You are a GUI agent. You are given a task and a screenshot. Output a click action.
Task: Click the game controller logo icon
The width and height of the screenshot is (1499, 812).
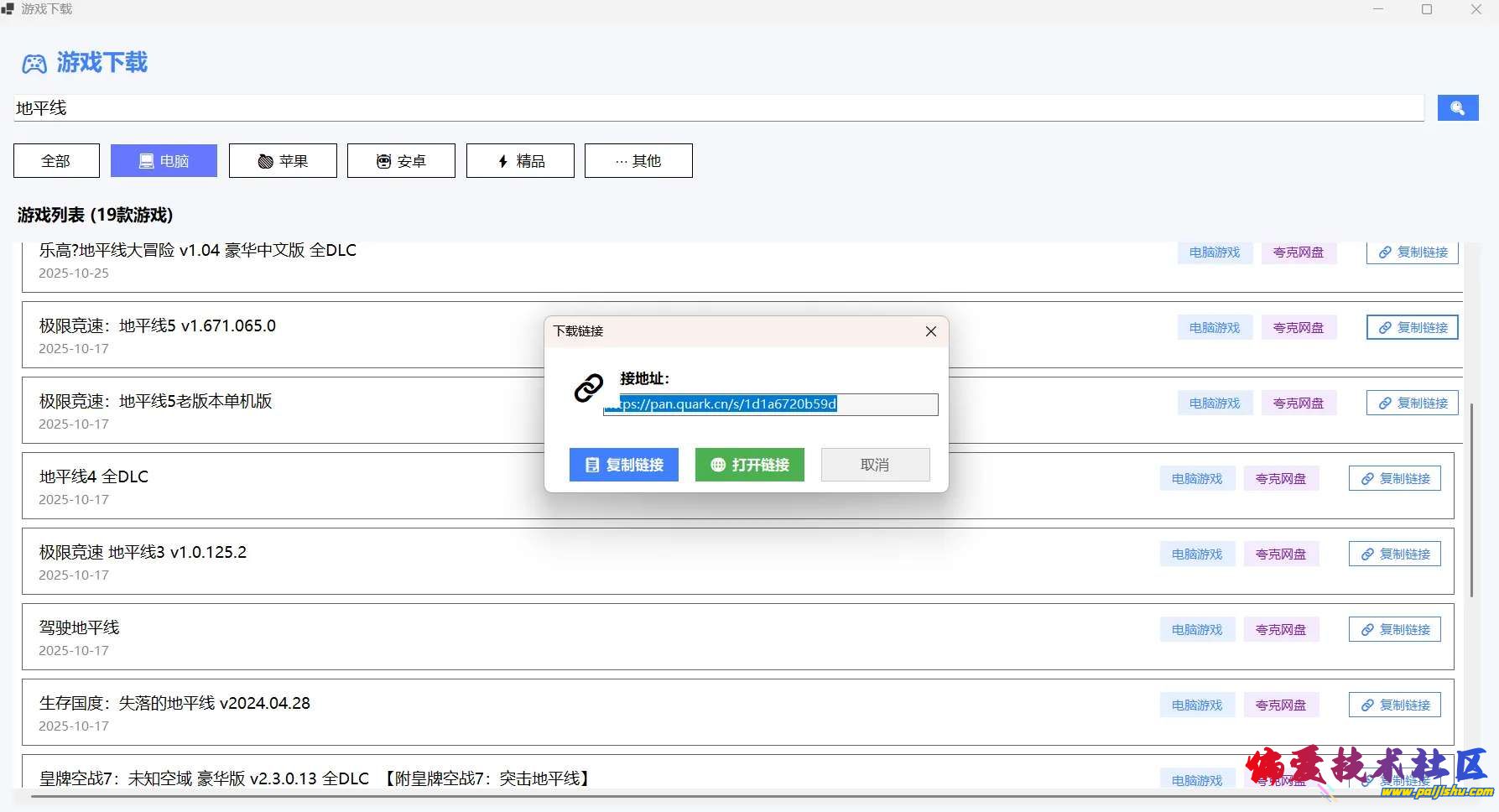pyautogui.click(x=34, y=64)
